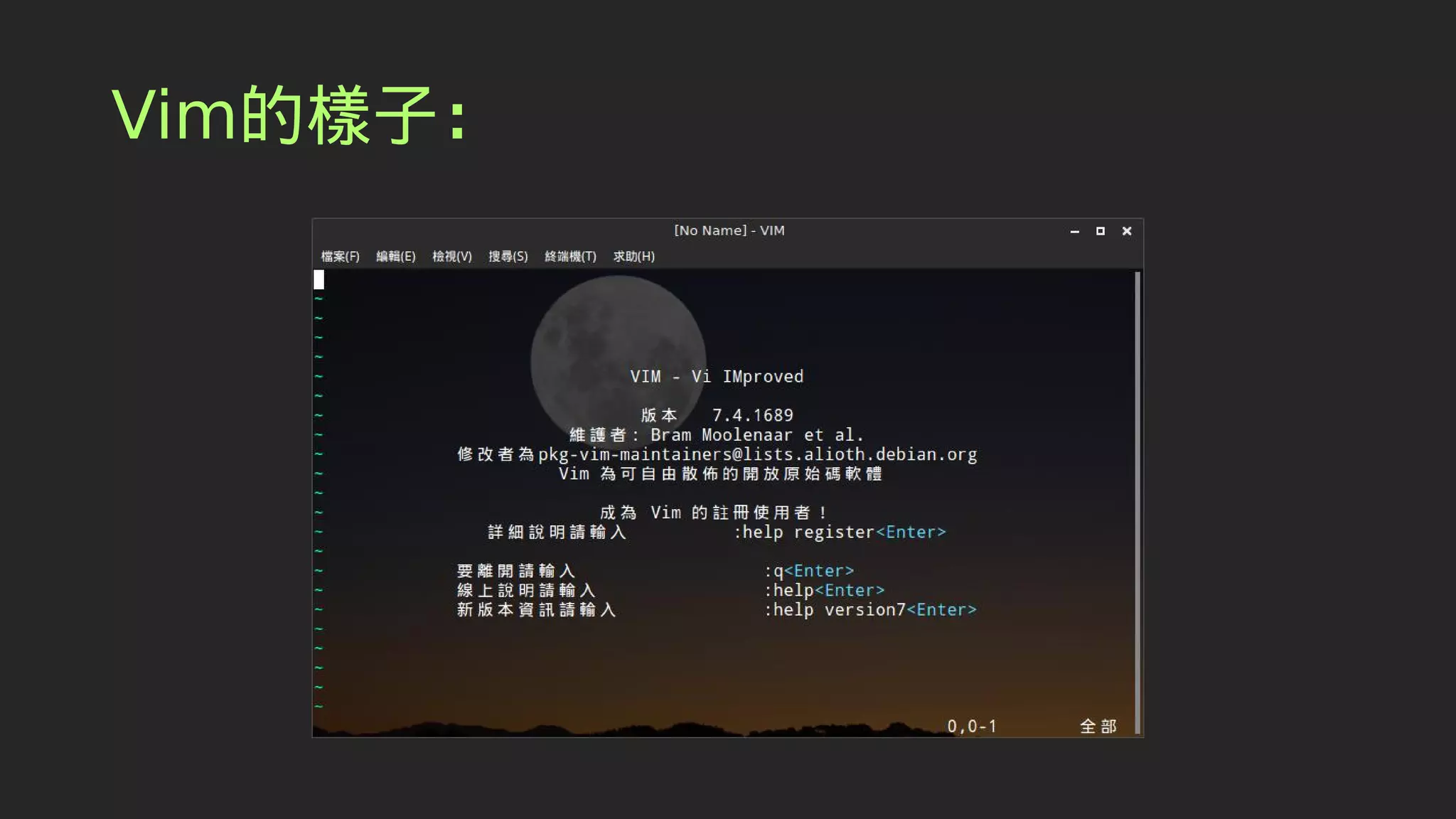Maximize the VIM terminal window
Image resolution: width=1456 pixels, height=819 pixels.
[1100, 231]
